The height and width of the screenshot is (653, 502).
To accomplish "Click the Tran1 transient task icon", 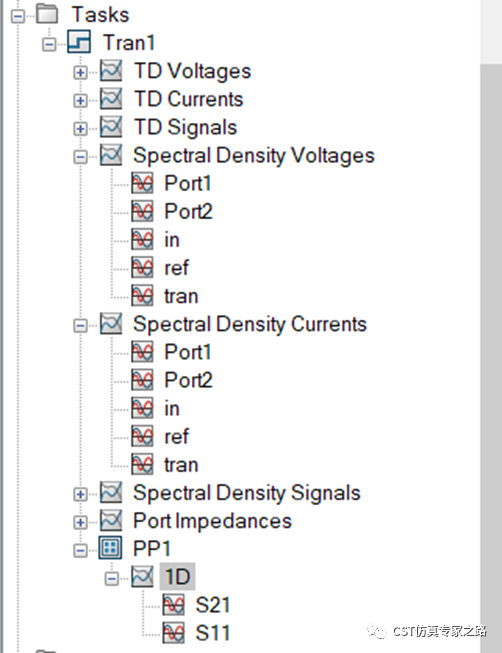I will 79,42.
